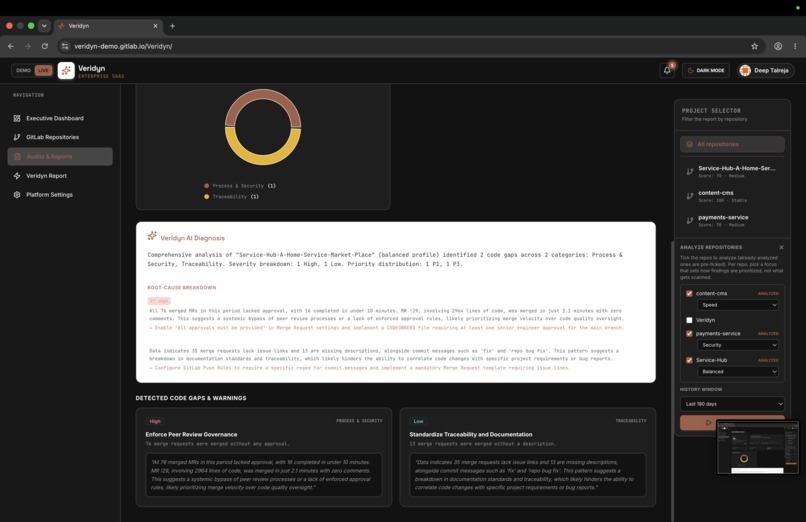Click the Low severity badge
The image size is (806, 522).
(x=418, y=421)
